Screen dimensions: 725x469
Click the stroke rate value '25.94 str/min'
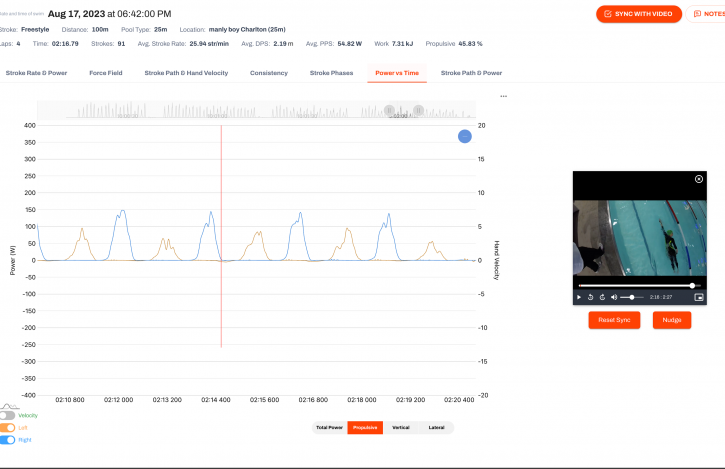tap(209, 44)
